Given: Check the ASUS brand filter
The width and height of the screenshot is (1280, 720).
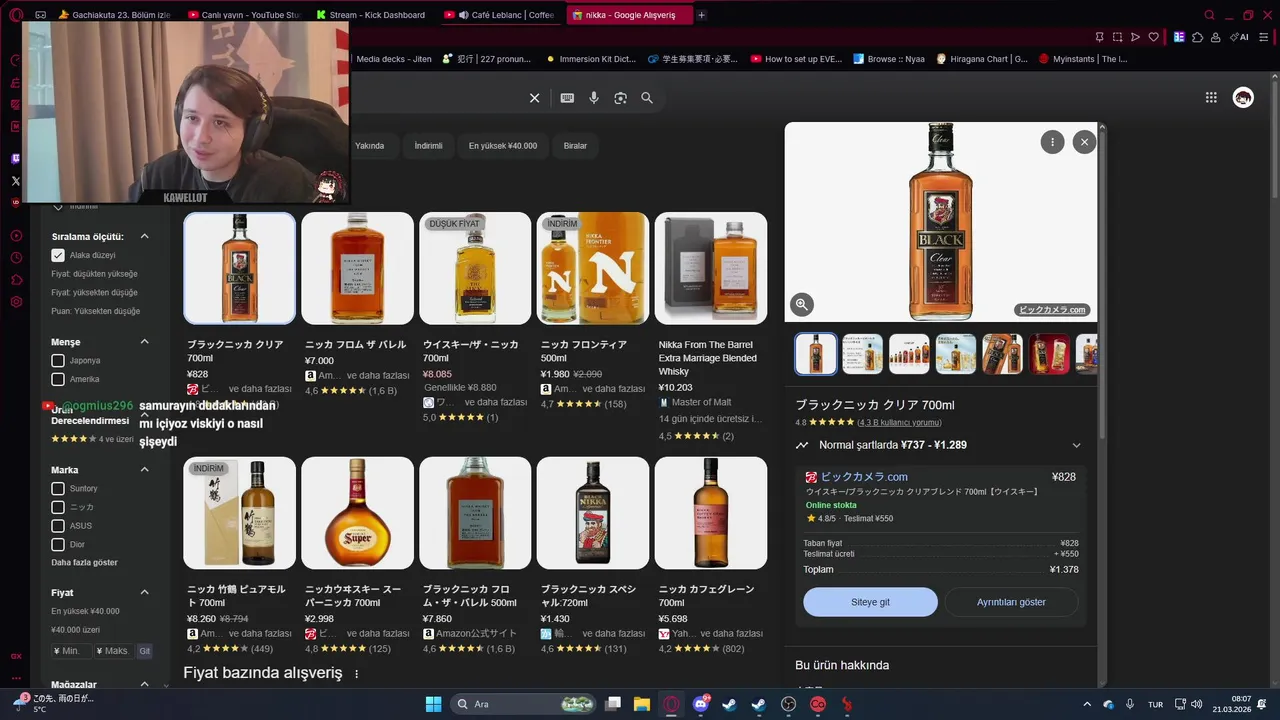Looking at the screenshot, I should click(x=58, y=526).
